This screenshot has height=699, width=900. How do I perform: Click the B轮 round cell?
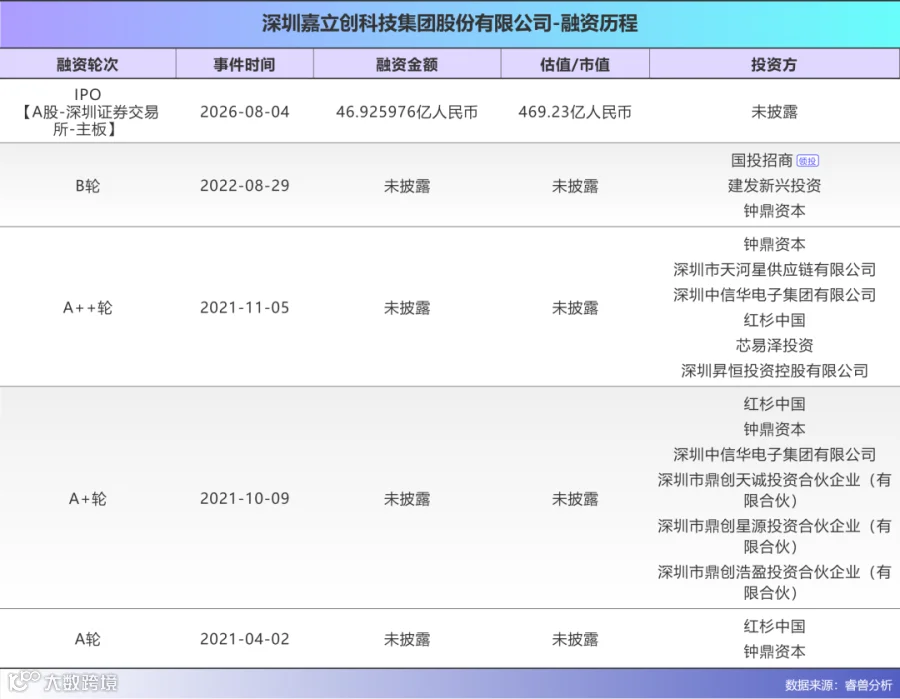88,186
